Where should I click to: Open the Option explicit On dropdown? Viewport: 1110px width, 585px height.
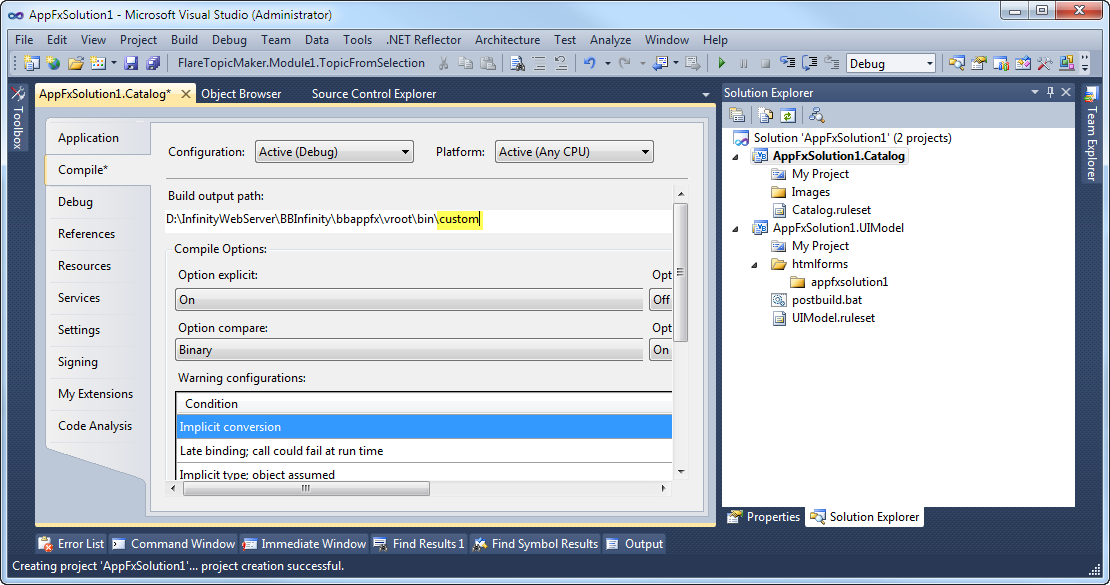click(x=409, y=300)
